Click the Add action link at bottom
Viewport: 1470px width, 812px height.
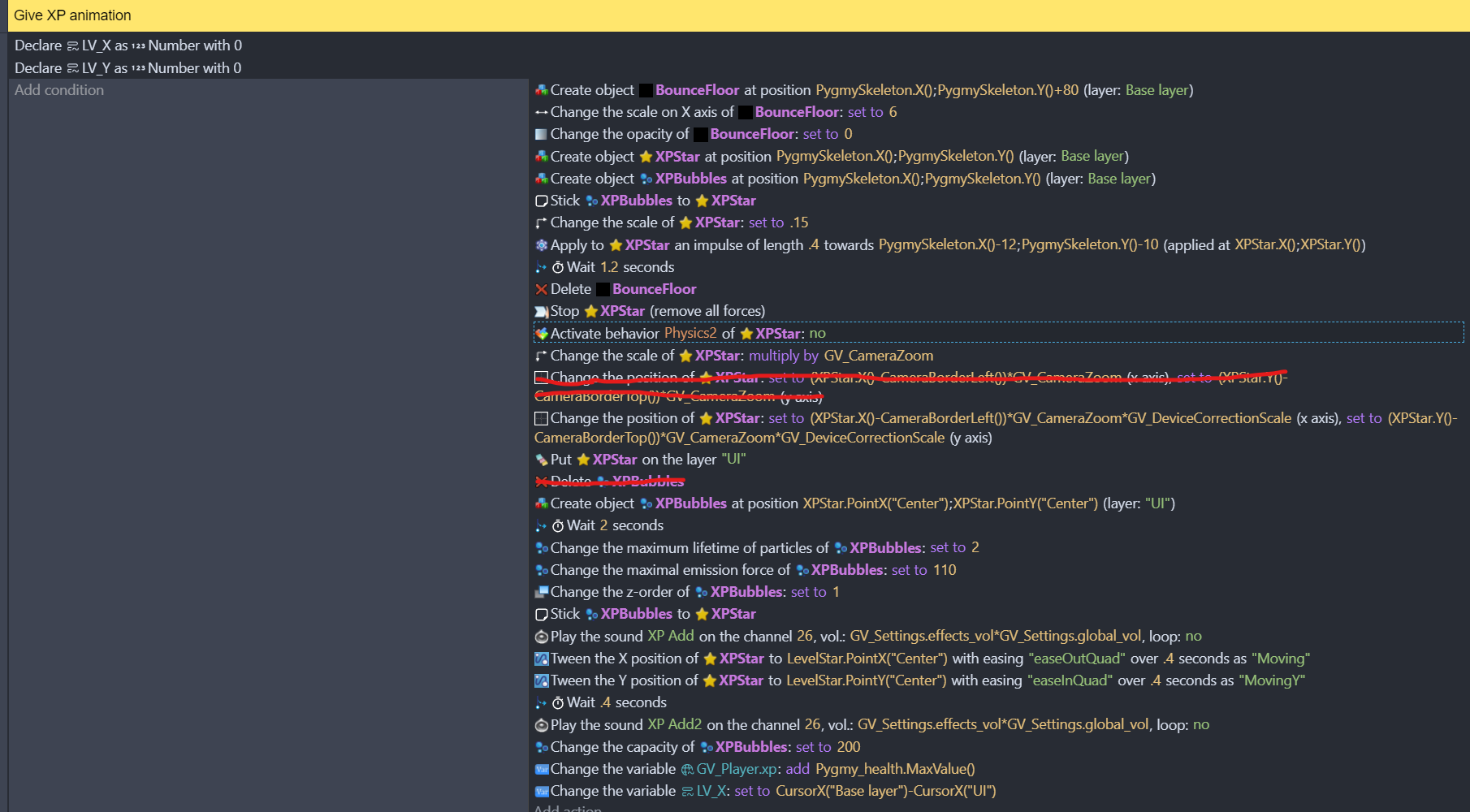click(x=568, y=809)
